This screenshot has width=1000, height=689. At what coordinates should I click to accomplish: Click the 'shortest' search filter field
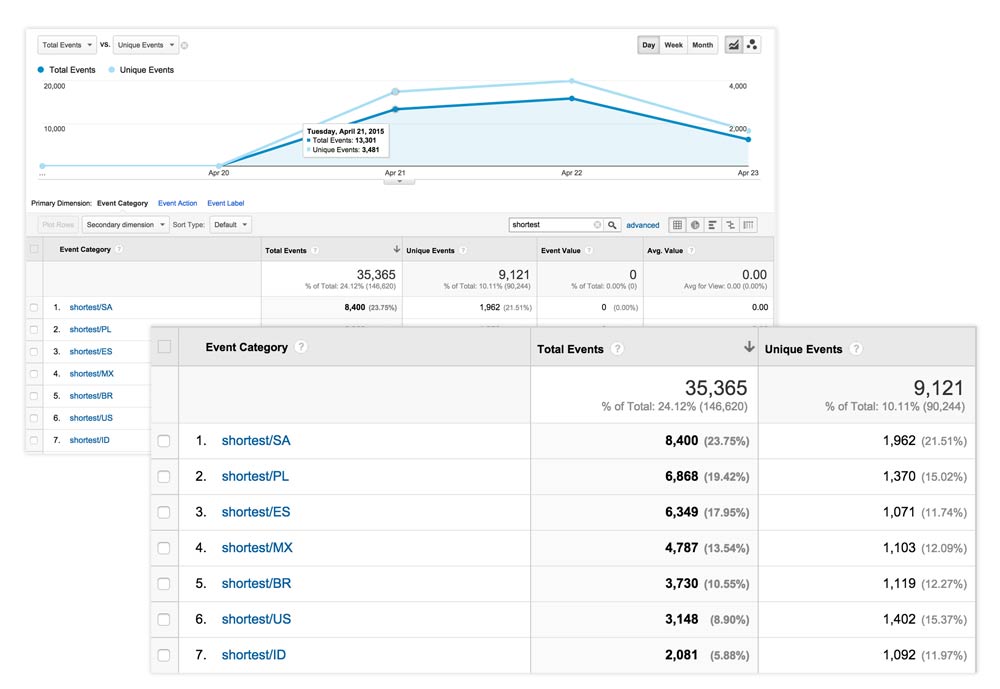[x=550, y=225]
